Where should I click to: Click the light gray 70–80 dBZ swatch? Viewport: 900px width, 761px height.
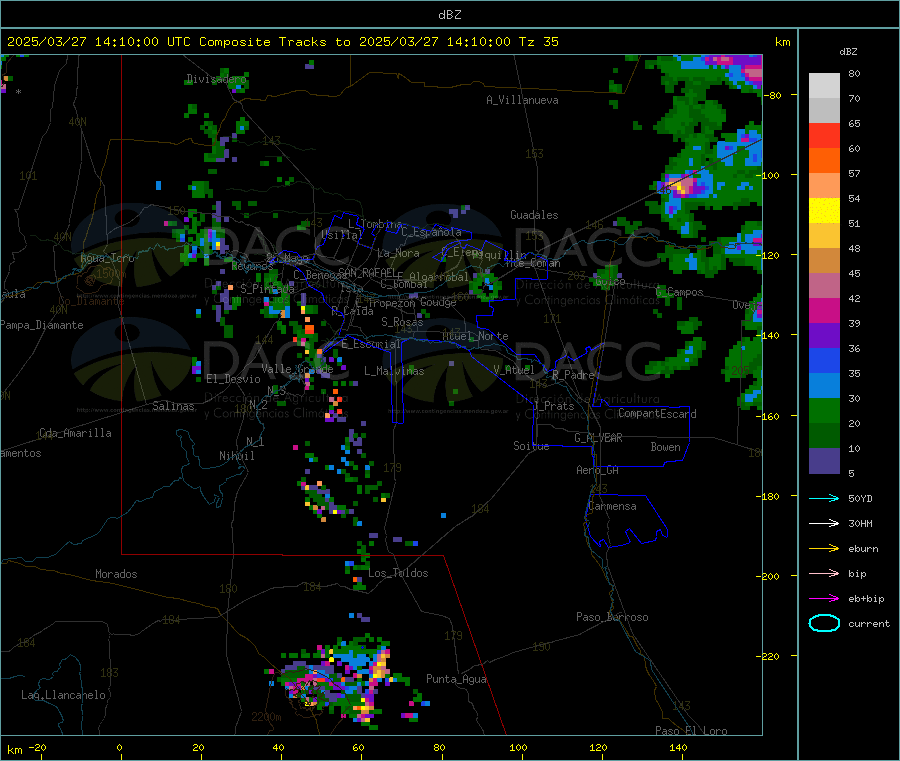[824, 86]
